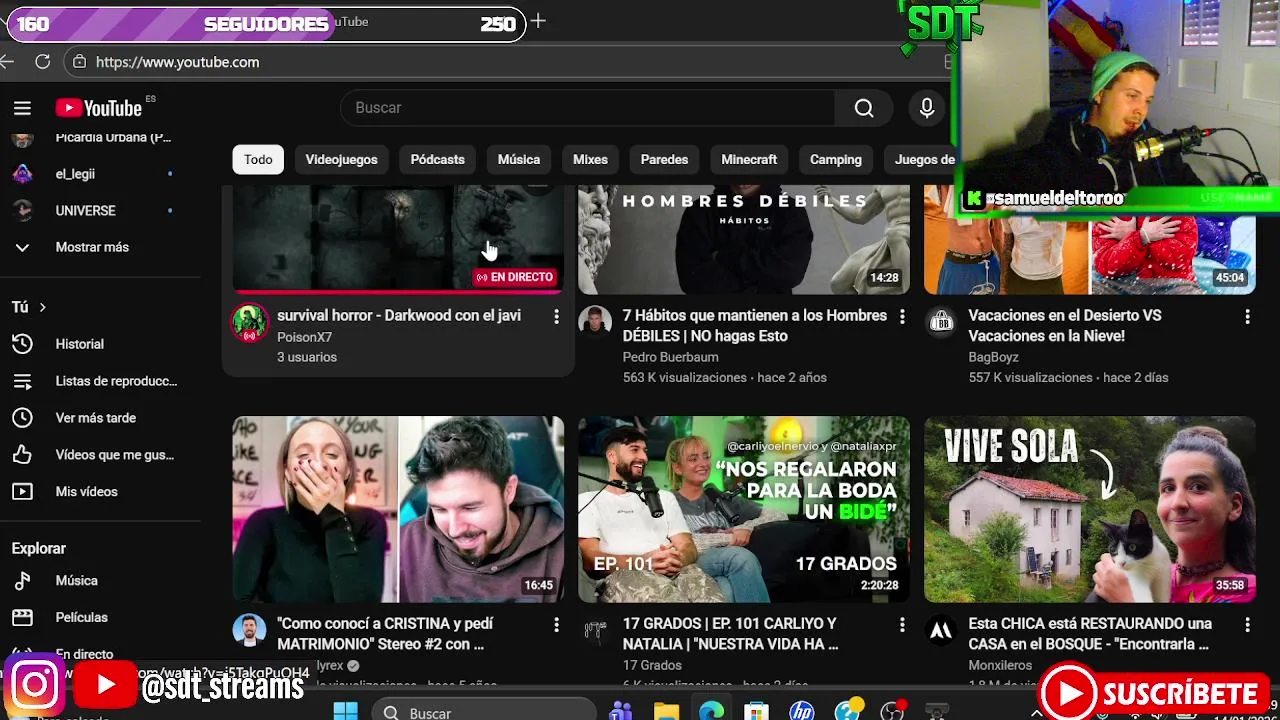The width and height of the screenshot is (1280, 720).
Task: Select the Mixes filter chip
Action: (590, 160)
